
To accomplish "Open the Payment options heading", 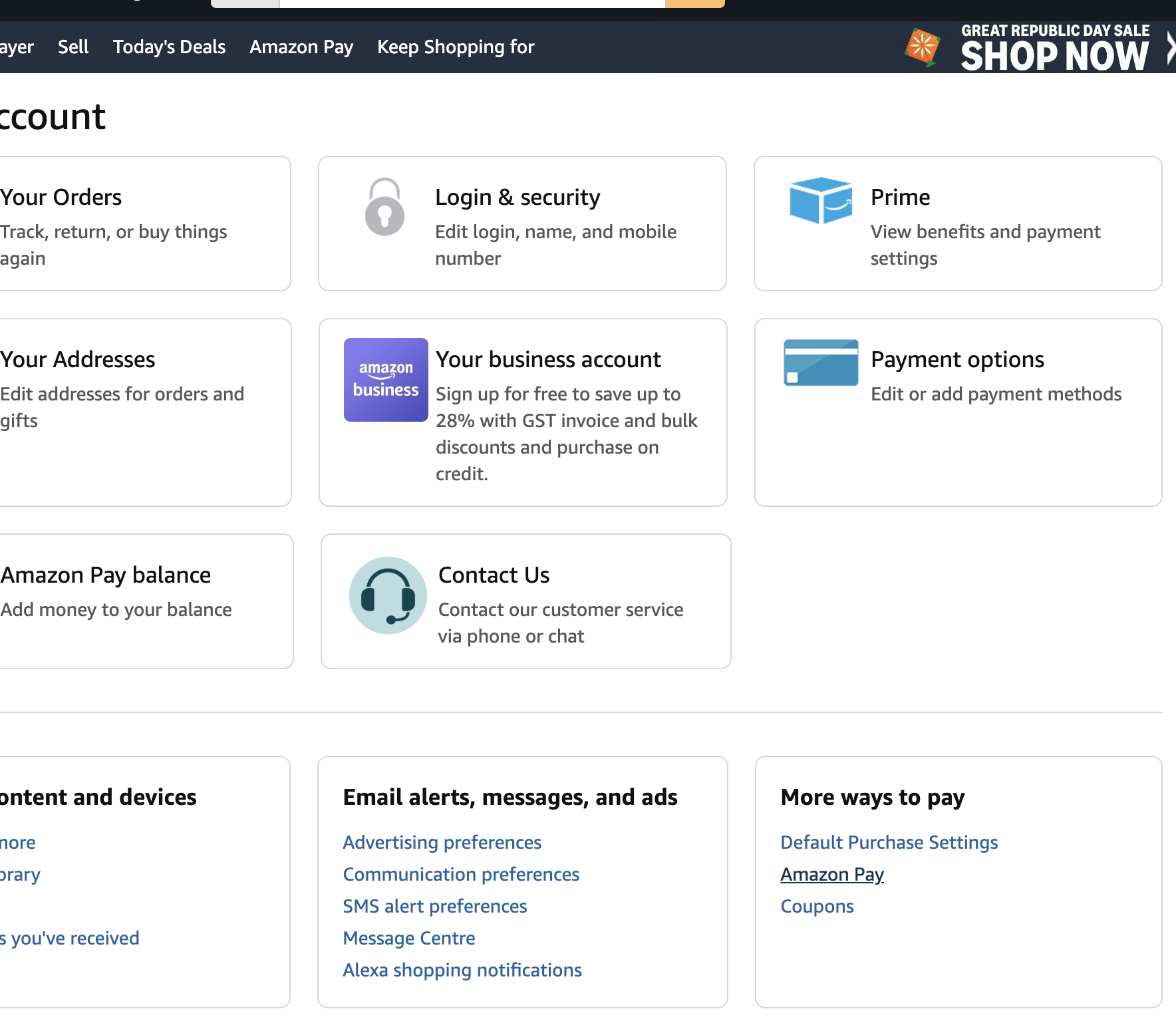I will coord(957,359).
